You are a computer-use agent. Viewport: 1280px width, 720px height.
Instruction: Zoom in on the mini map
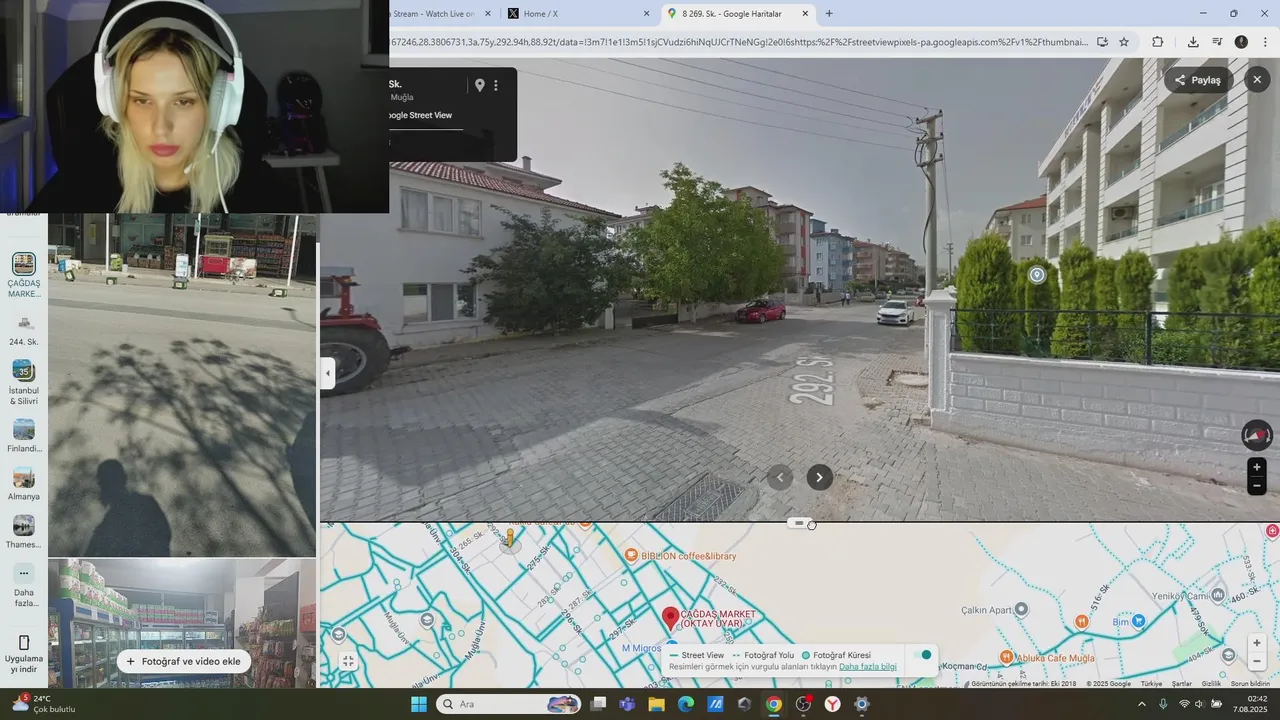(1257, 643)
